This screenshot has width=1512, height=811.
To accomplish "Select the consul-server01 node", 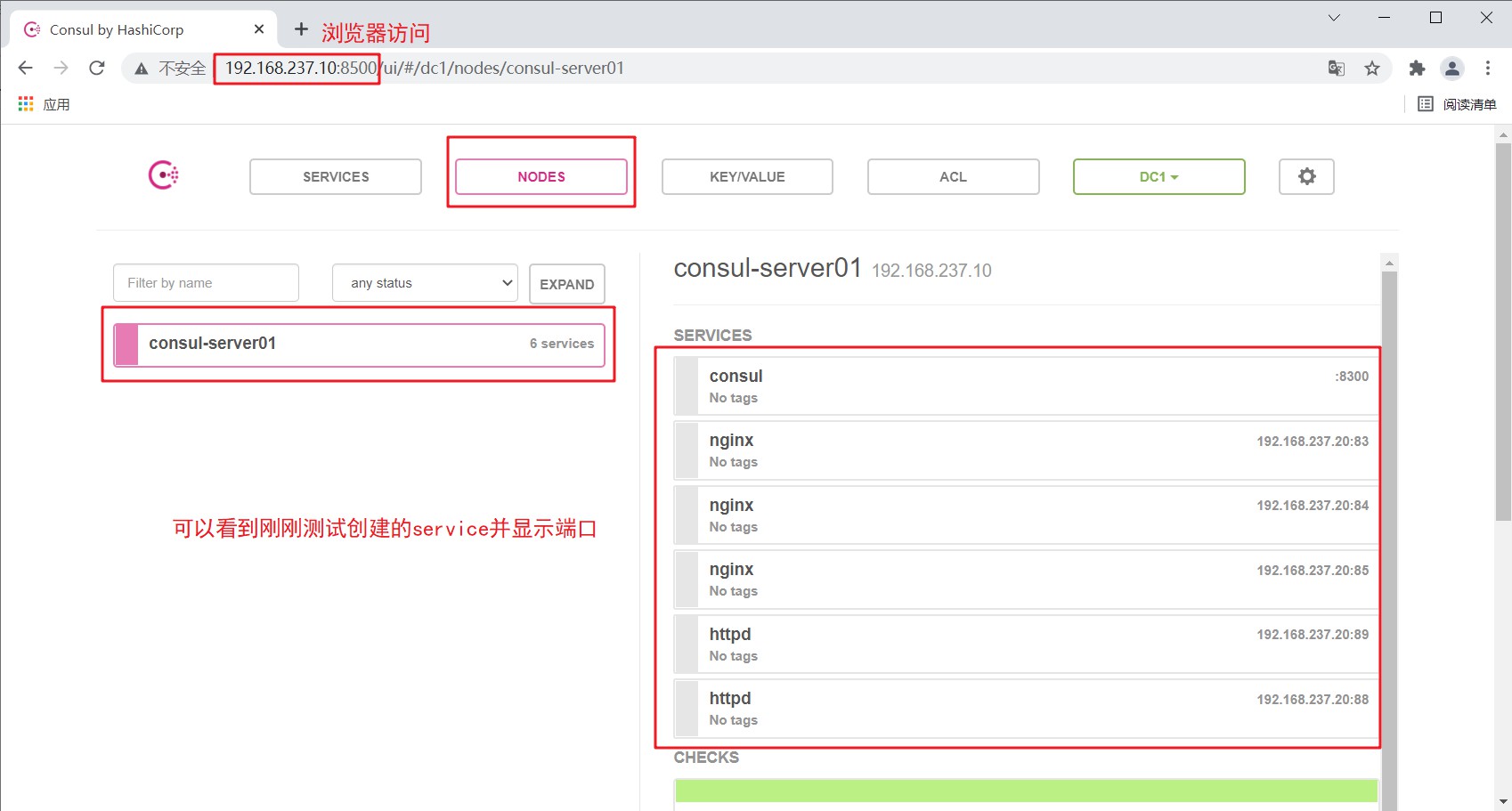I will coord(359,345).
